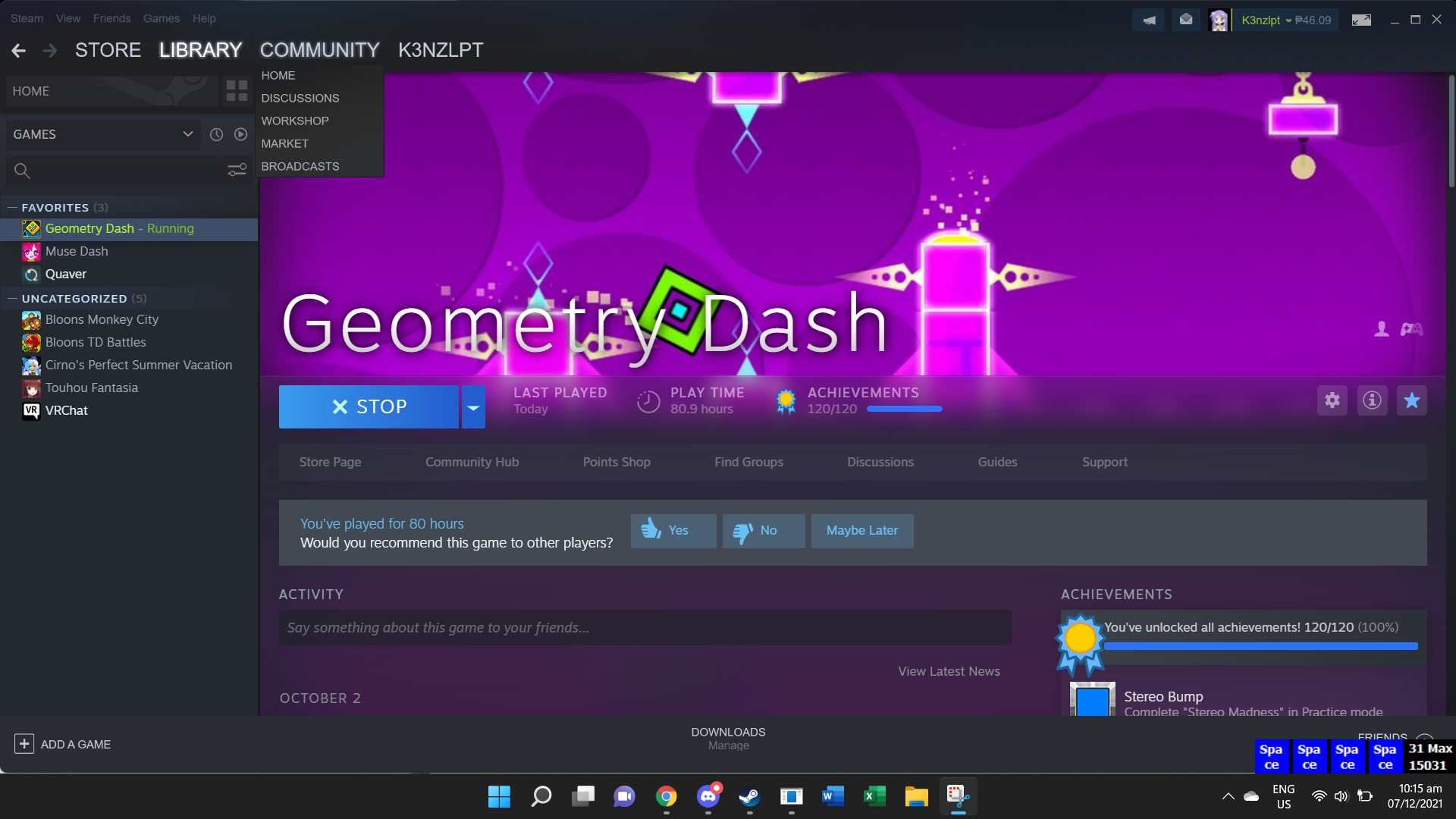Open the Find Groups link
Image resolution: width=1456 pixels, height=819 pixels.
click(748, 462)
